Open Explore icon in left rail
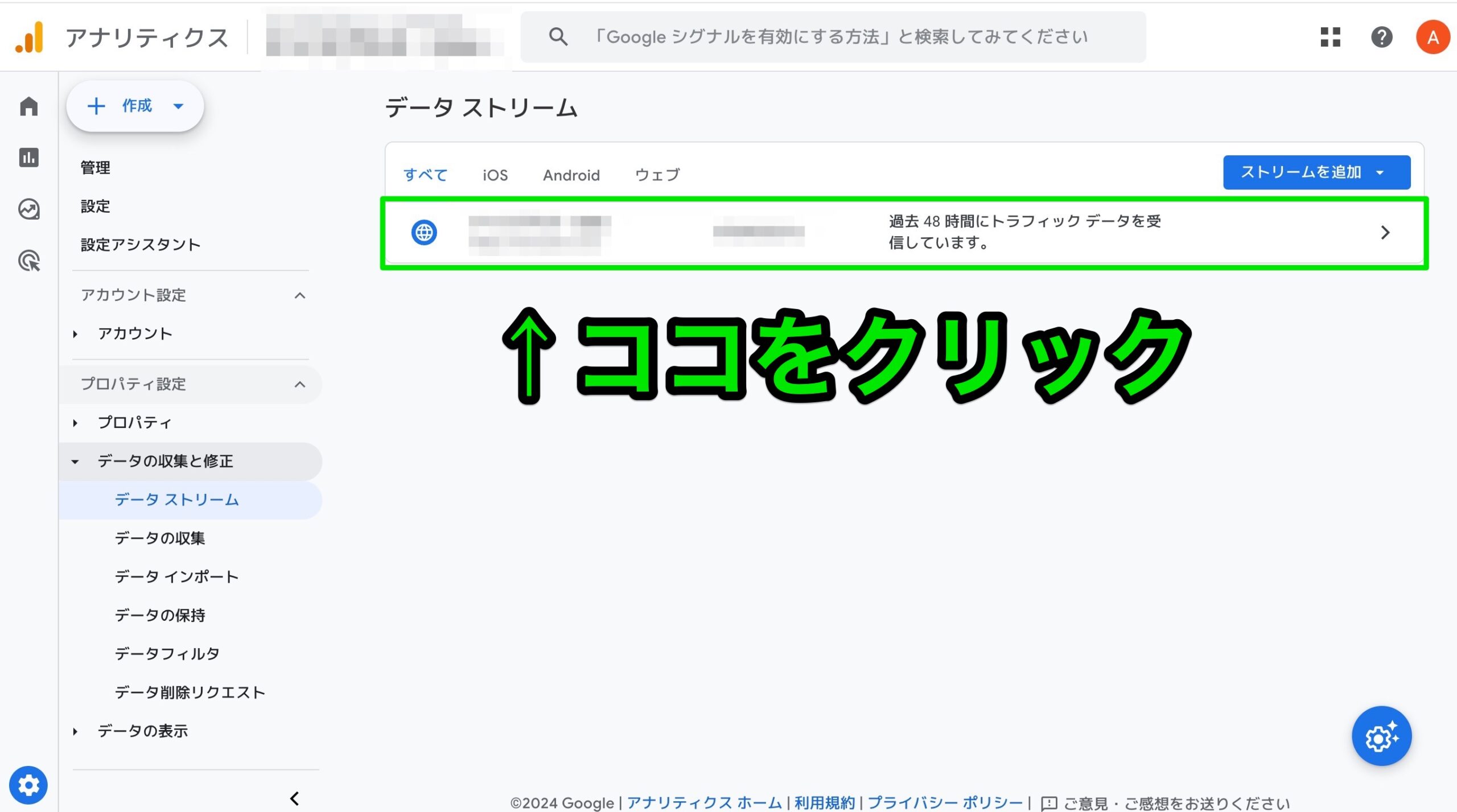This screenshot has height=812, width=1457. point(28,209)
